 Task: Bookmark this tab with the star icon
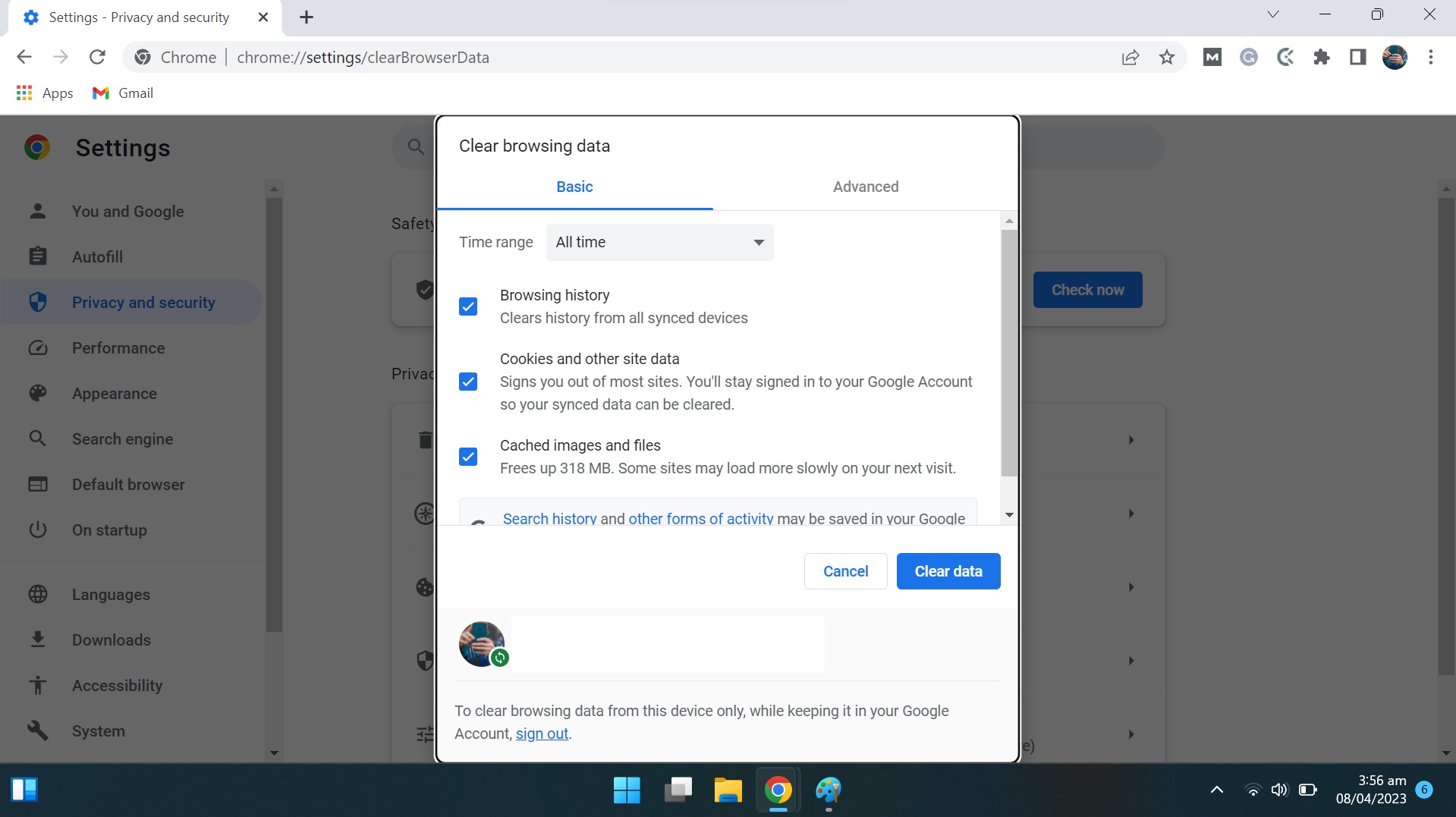1167,58
